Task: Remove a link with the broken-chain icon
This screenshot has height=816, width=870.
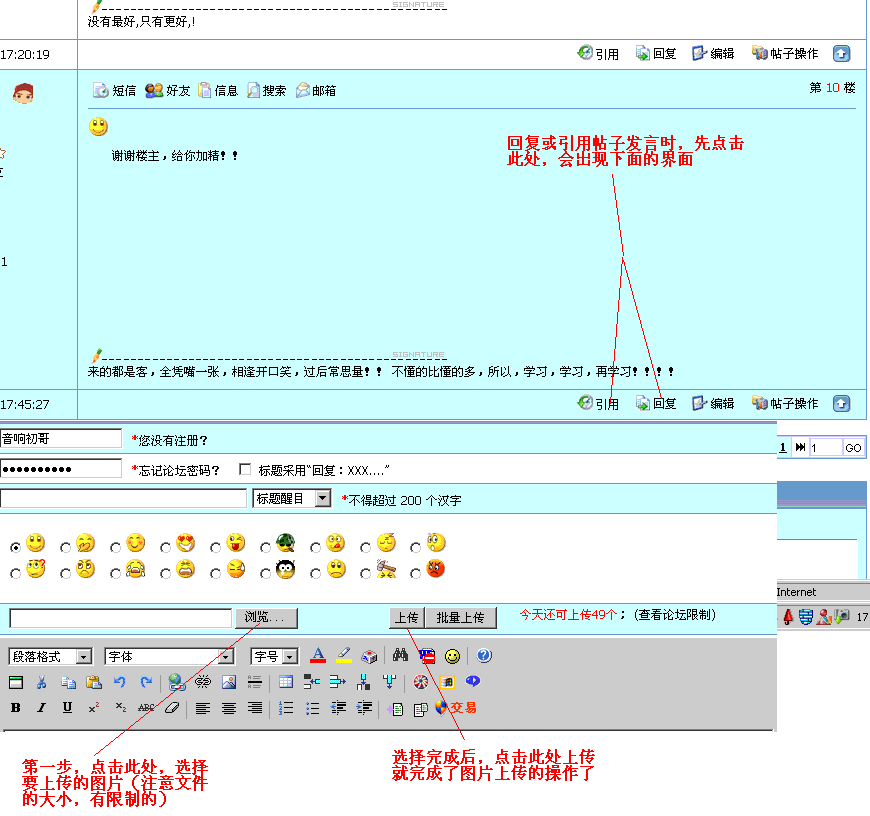Action: click(203, 682)
